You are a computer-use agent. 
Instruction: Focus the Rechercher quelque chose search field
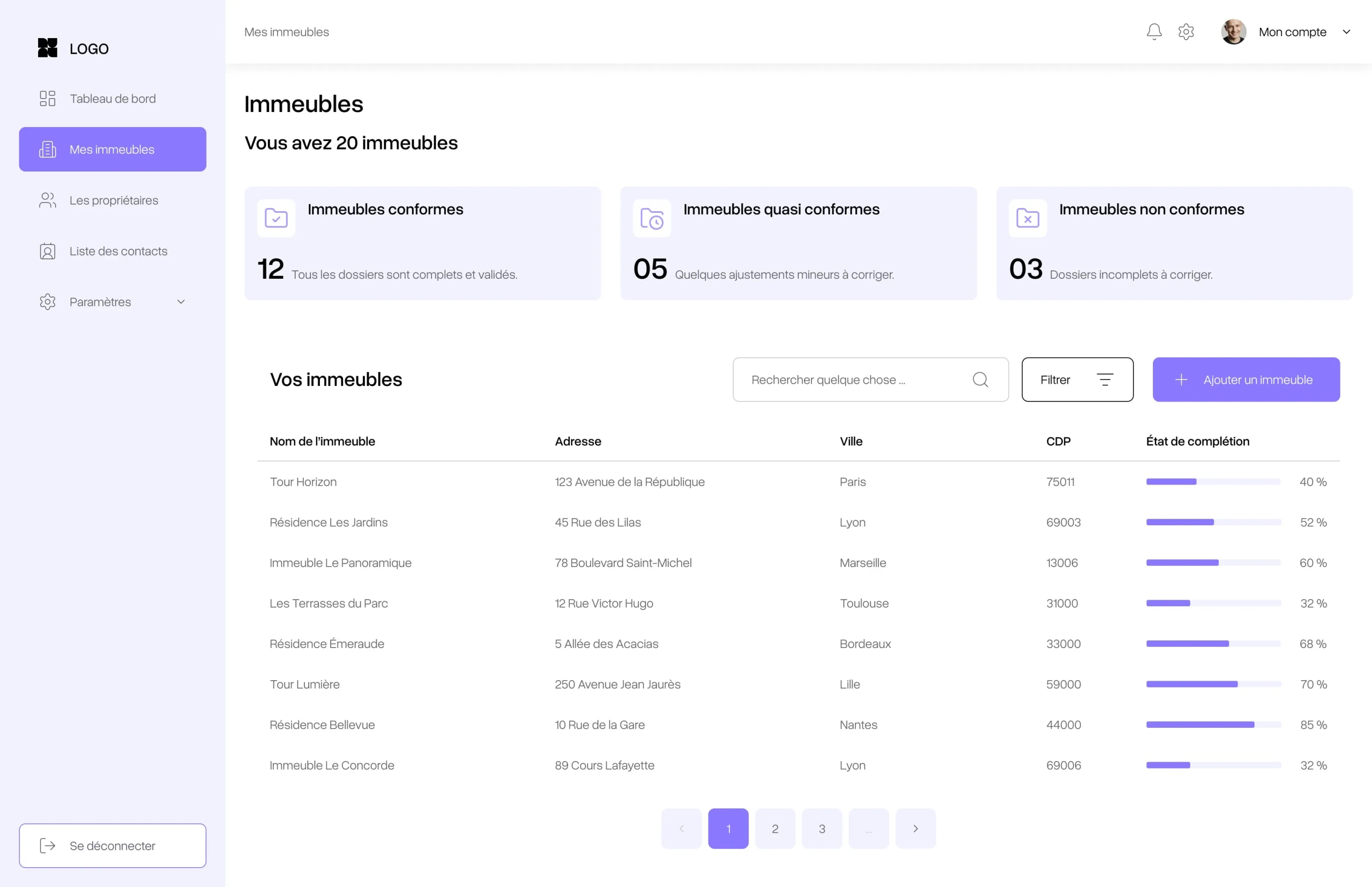coord(870,379)
